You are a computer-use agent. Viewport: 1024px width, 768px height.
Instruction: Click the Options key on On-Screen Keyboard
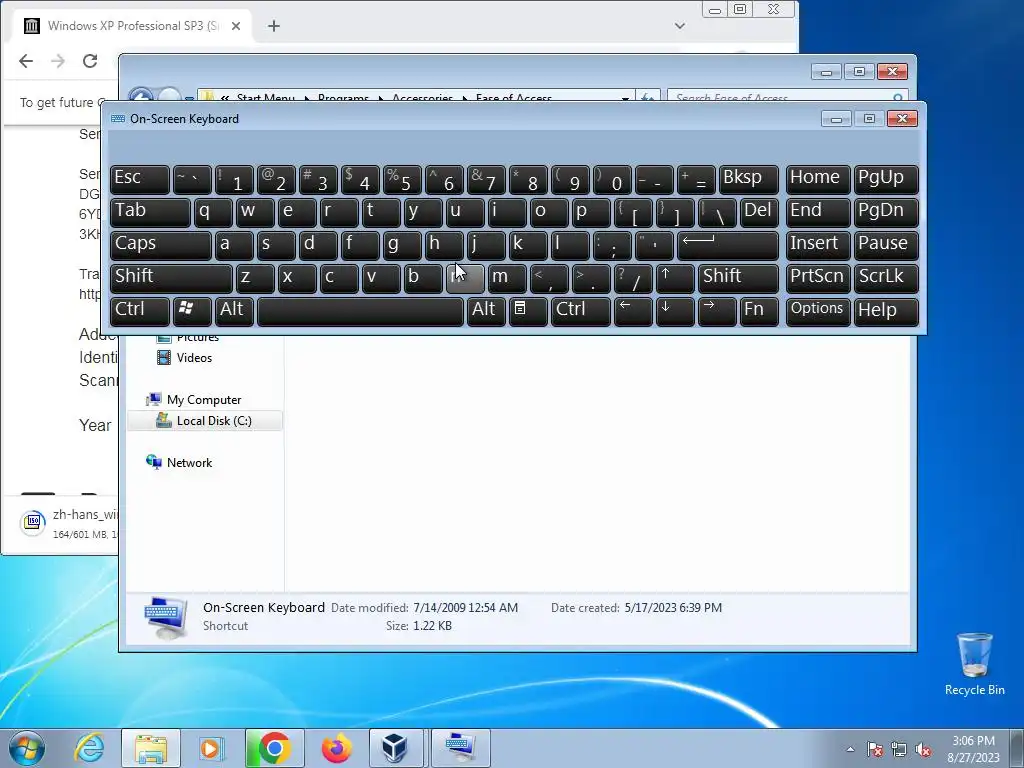coord(818,311)
